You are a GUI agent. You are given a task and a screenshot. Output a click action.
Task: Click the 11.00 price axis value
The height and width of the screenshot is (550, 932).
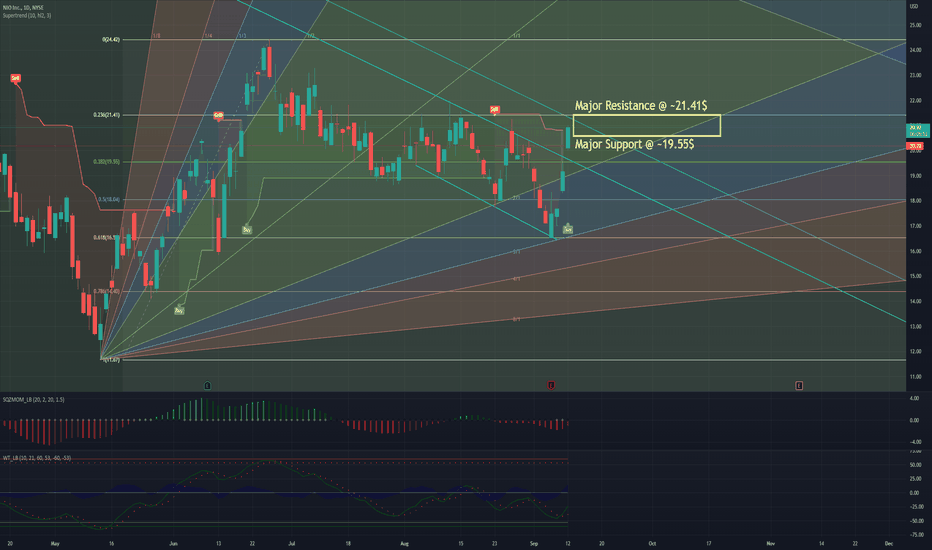[915, 377]
